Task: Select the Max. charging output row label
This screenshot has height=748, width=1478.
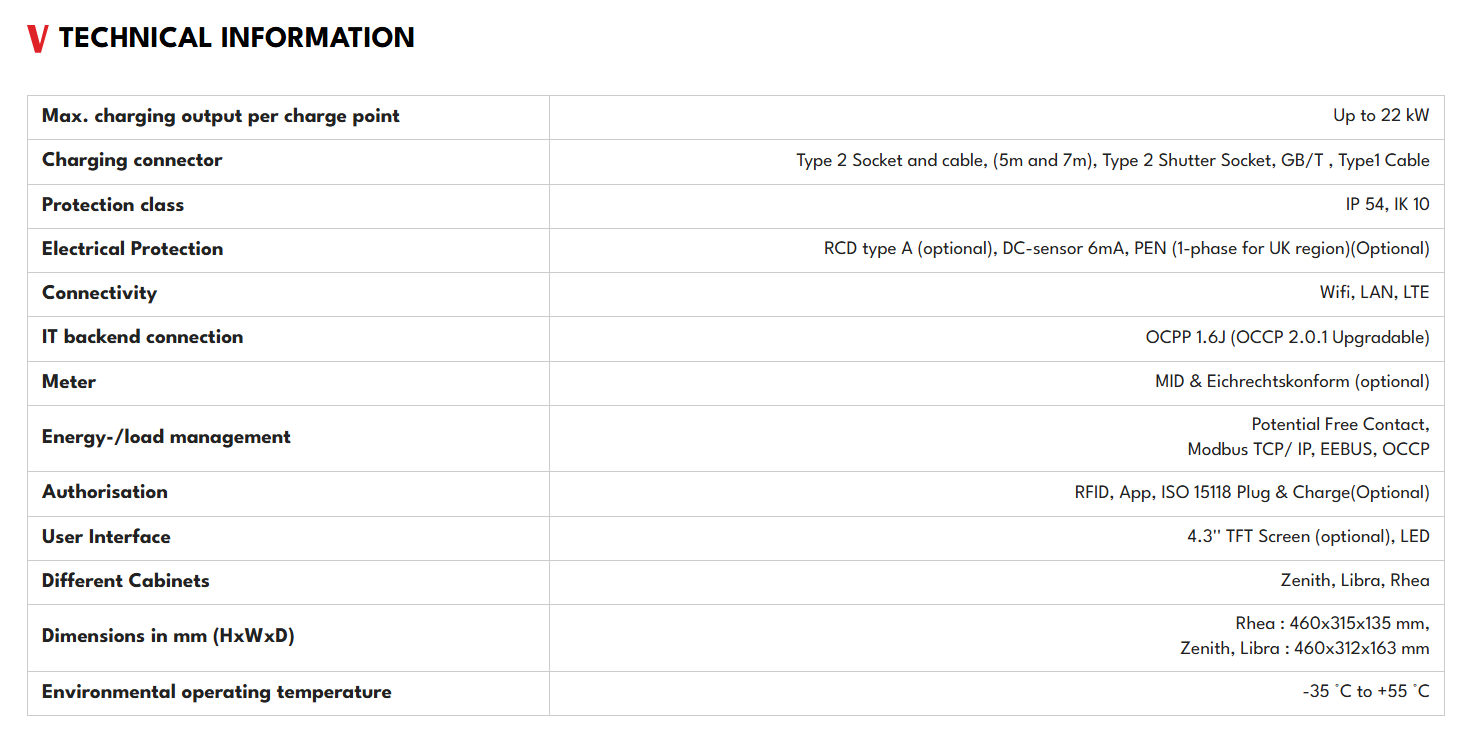Action: click(220, 116)
